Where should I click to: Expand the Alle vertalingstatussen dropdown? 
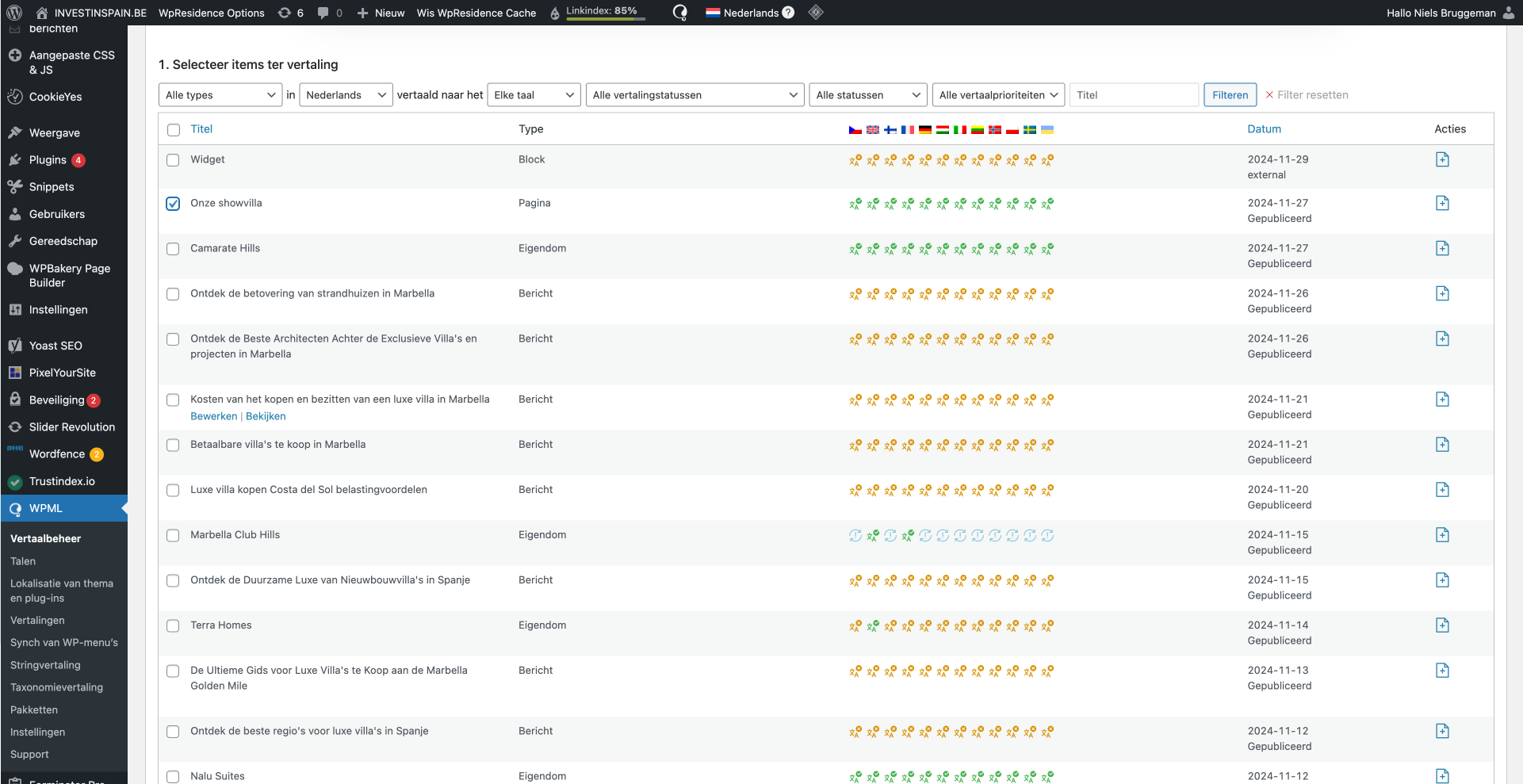pyautogui.click(x=695, y=95)
